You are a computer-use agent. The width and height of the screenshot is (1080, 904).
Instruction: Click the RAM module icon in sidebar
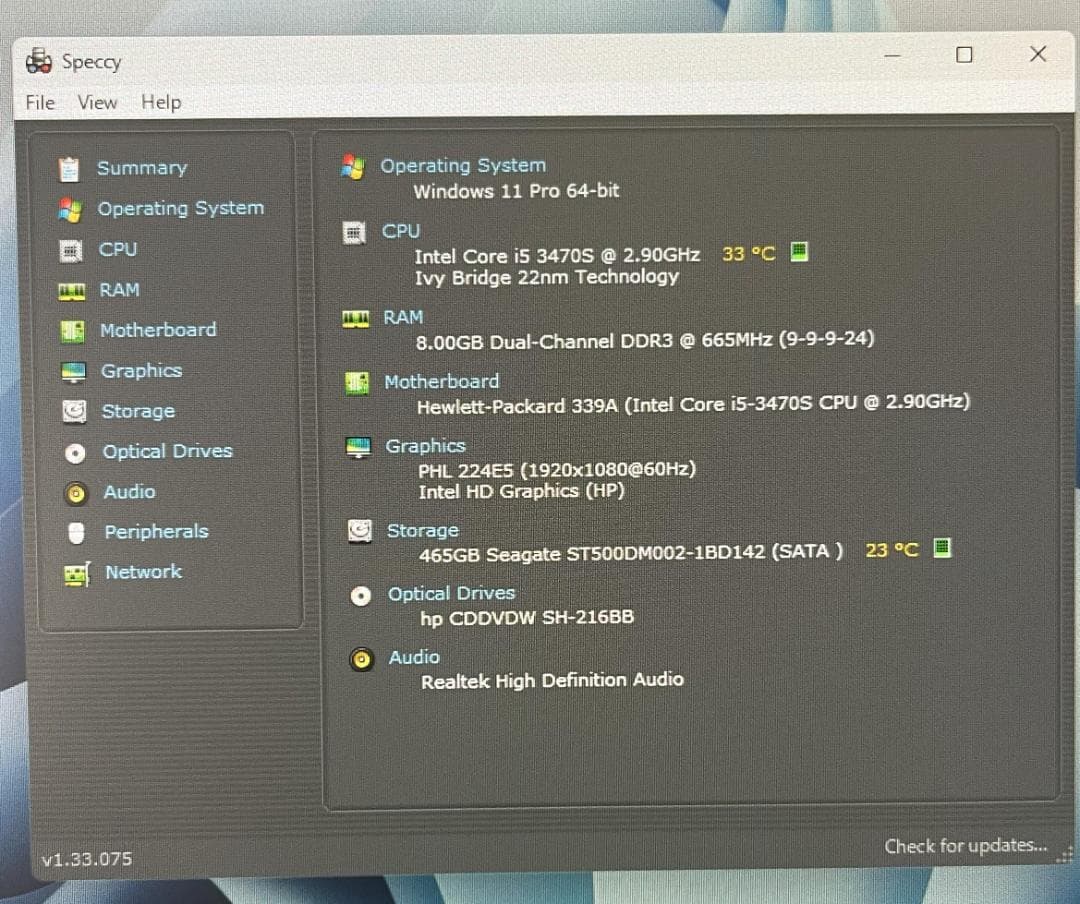(72, 292)
